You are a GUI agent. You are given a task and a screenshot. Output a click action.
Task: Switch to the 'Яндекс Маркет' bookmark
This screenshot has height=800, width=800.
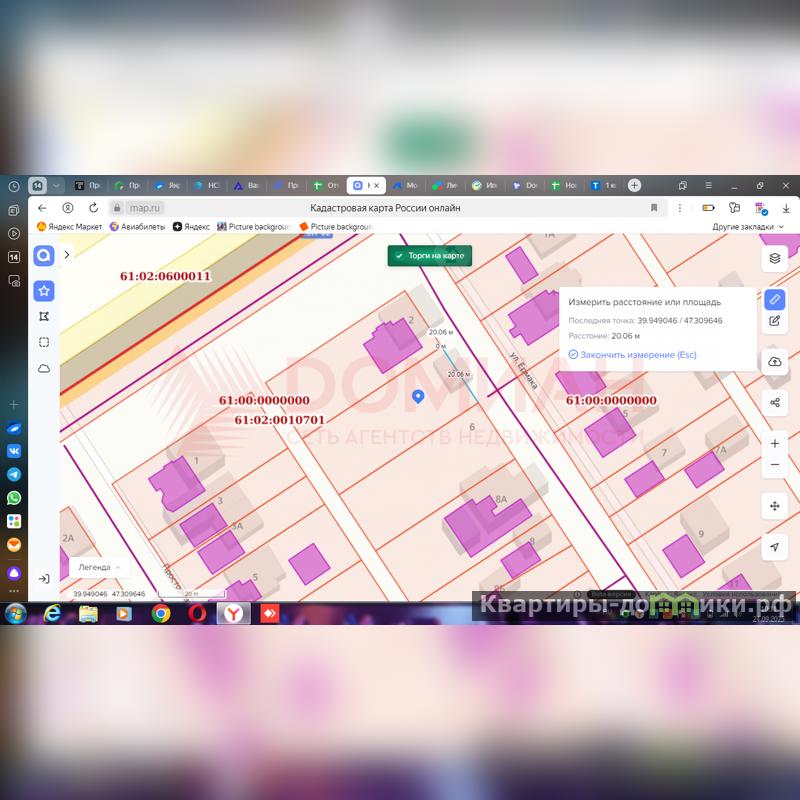(70, 227)
